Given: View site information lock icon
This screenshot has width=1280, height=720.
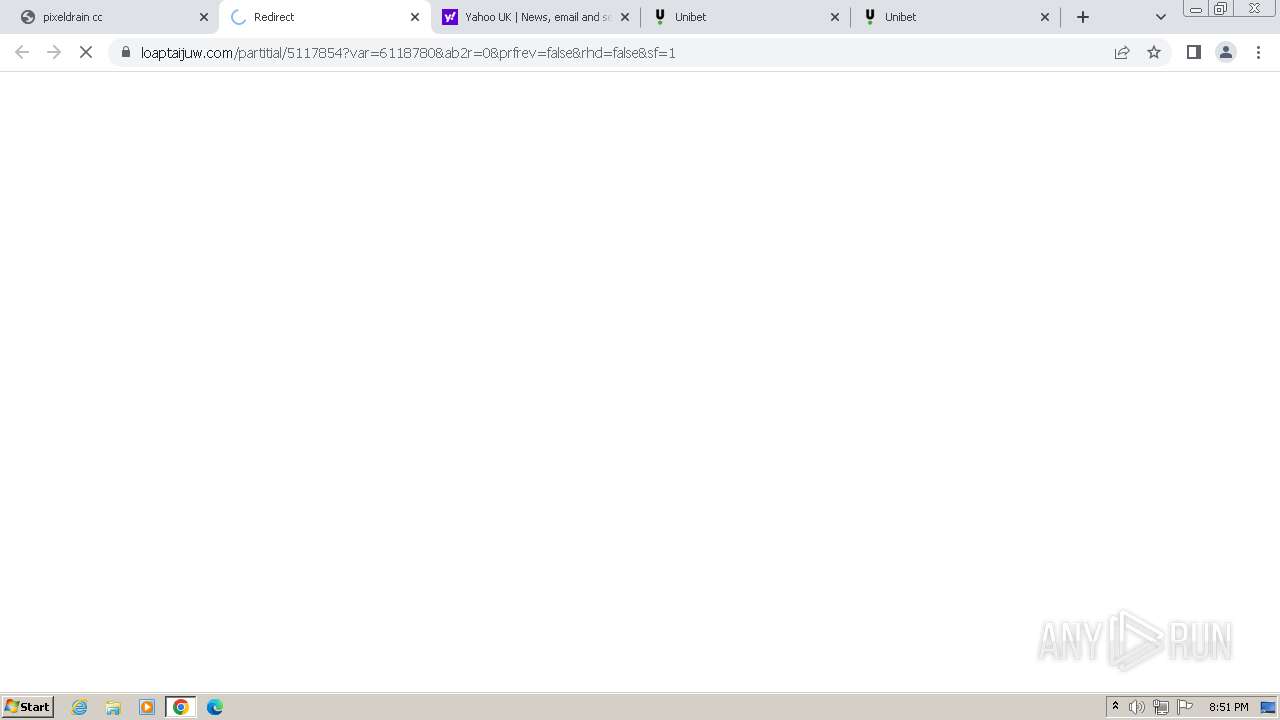Looking at the screenshot, I should [125, 52].
